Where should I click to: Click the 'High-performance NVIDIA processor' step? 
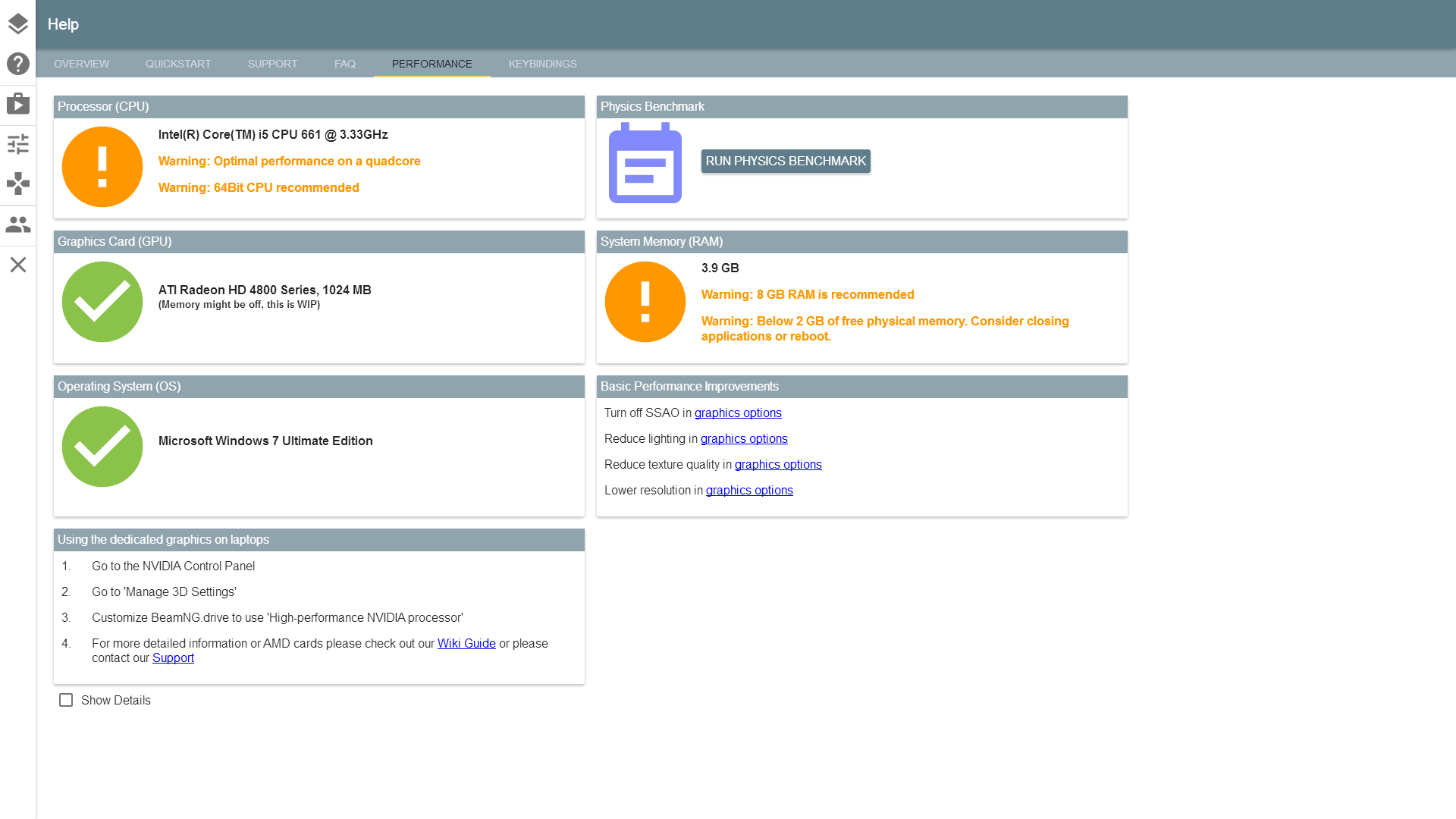(278, 617)
